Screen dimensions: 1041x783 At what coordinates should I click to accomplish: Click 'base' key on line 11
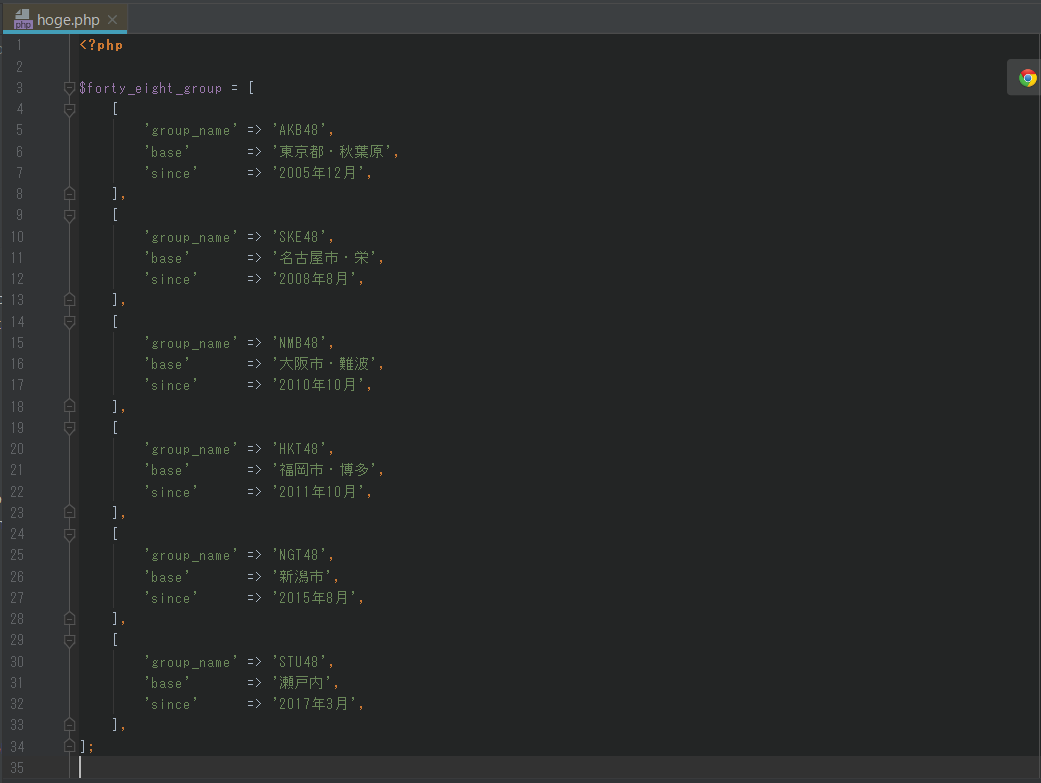coord(167,258)
